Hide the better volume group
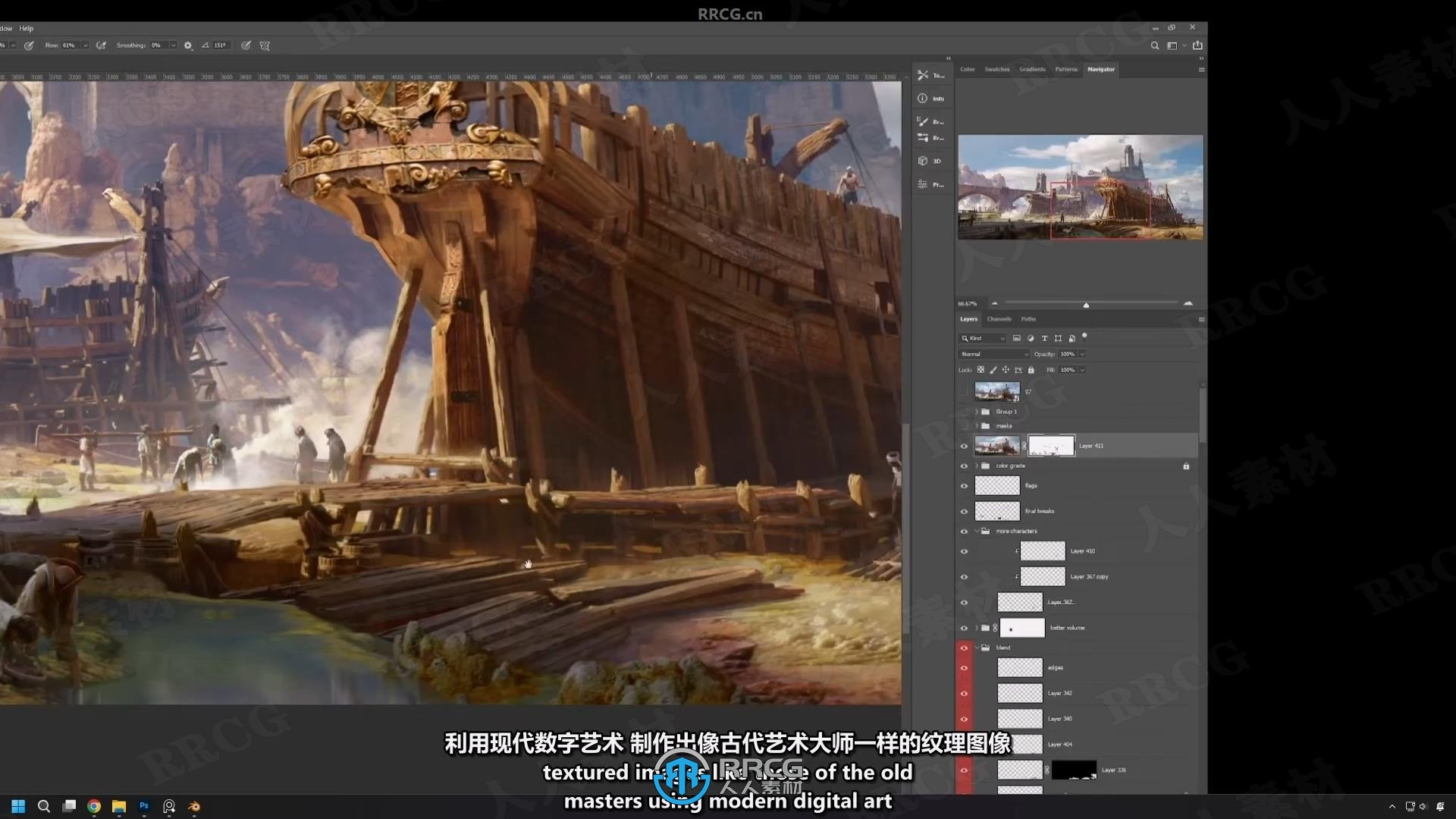The image size is (1456, 819). (x=964, y=628)
